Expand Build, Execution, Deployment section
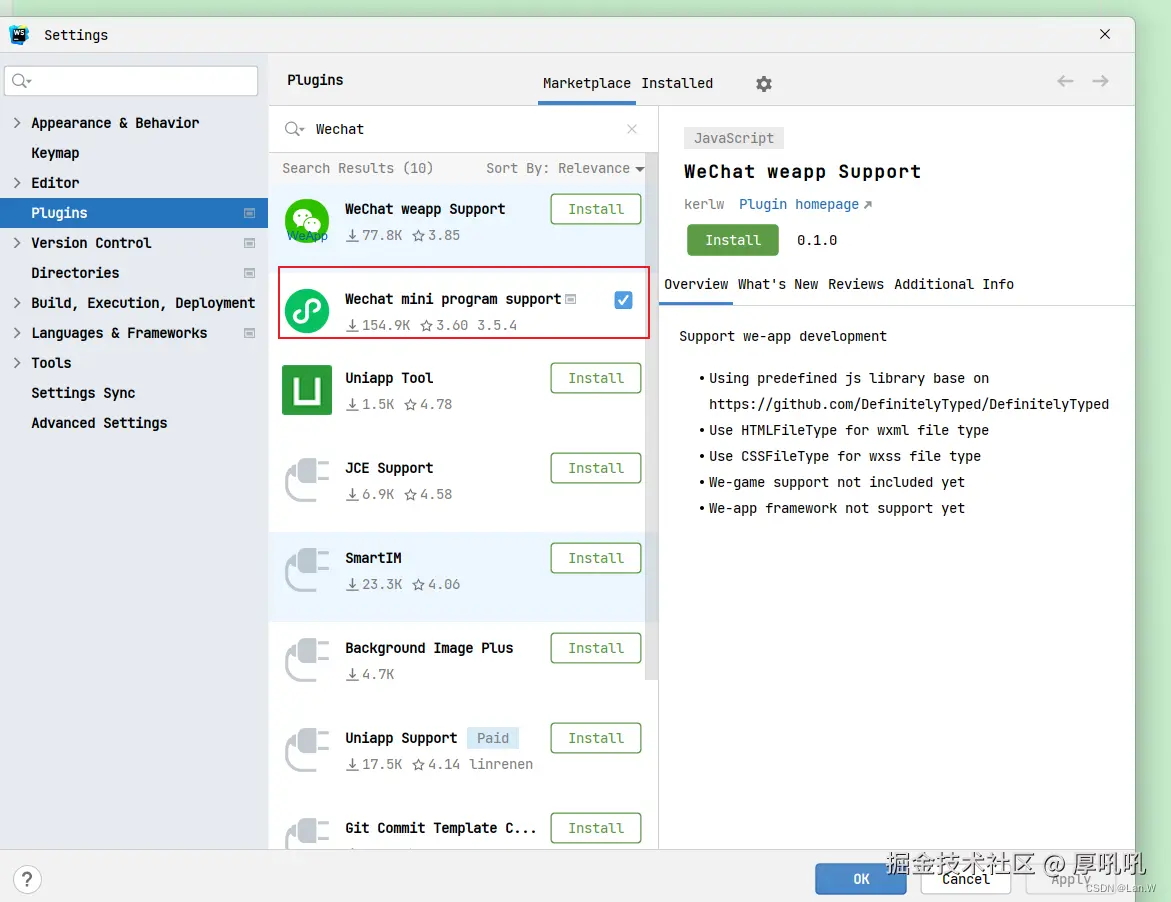This screenshot has width=1171, height=902. 16,302
